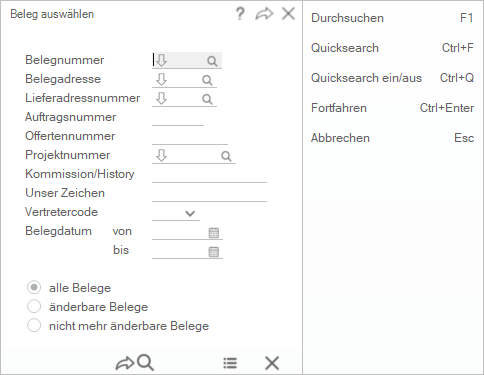484x375 pixels.
Task: Choose Quicksearch ein/aus menu entry
Action: pyautogui.click(x=392, y=78)
